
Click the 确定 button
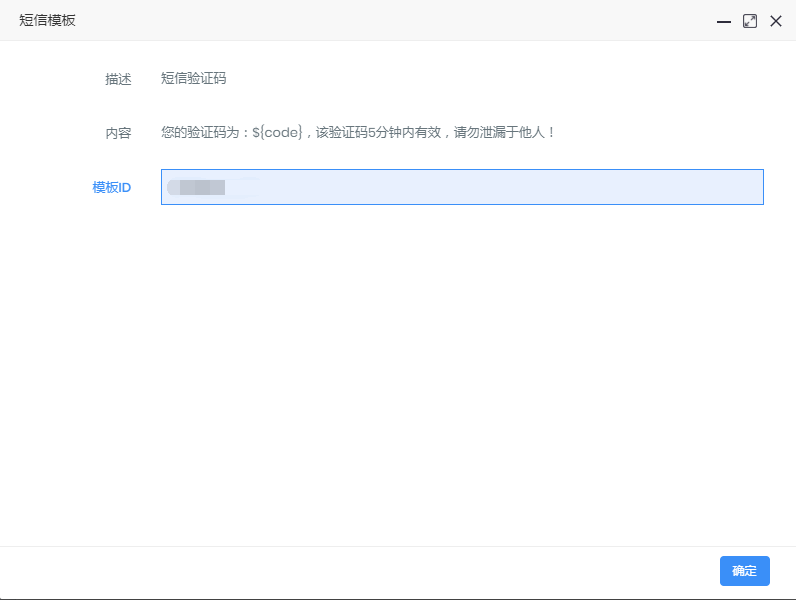pos(744,571)
